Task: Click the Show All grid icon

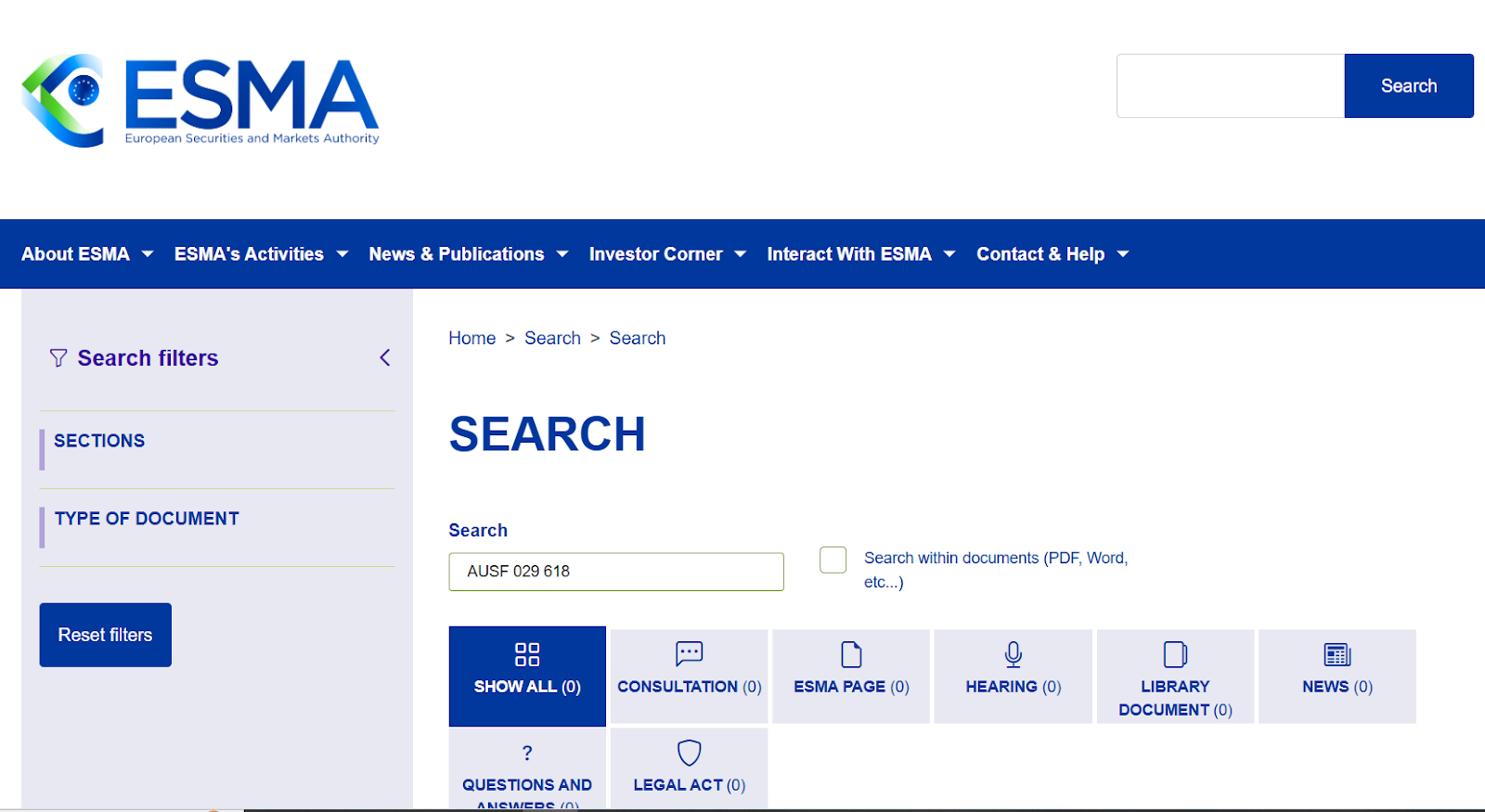Action: [527, 654]
